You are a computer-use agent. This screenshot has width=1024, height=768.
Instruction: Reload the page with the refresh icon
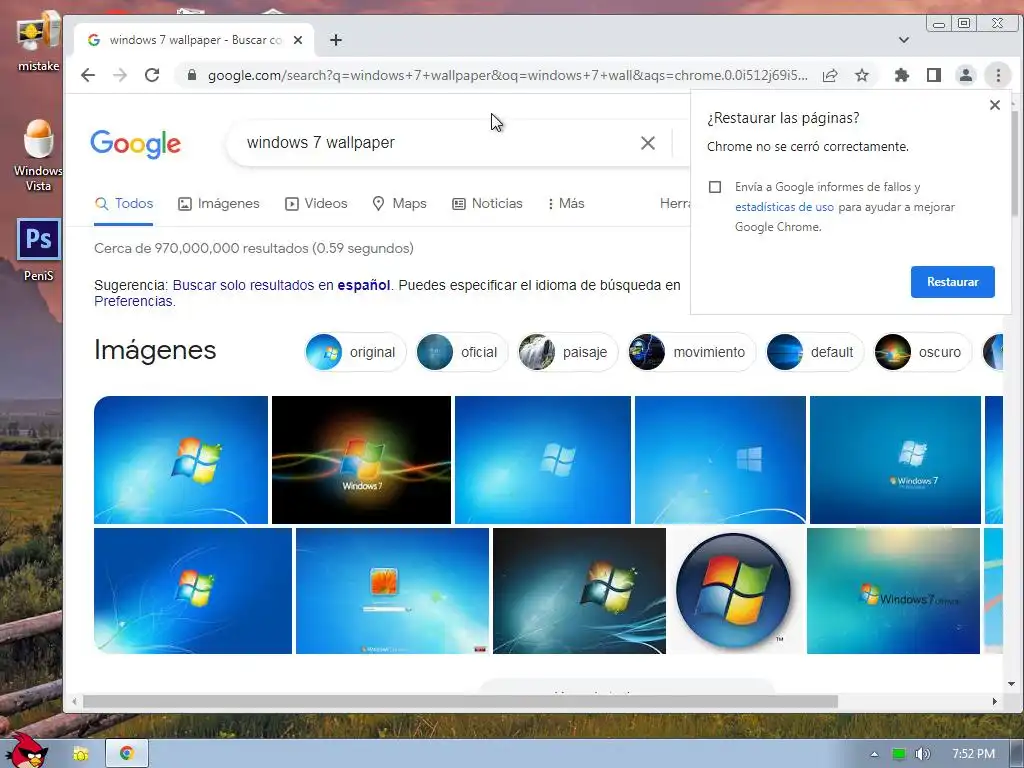tap(152, 75)
